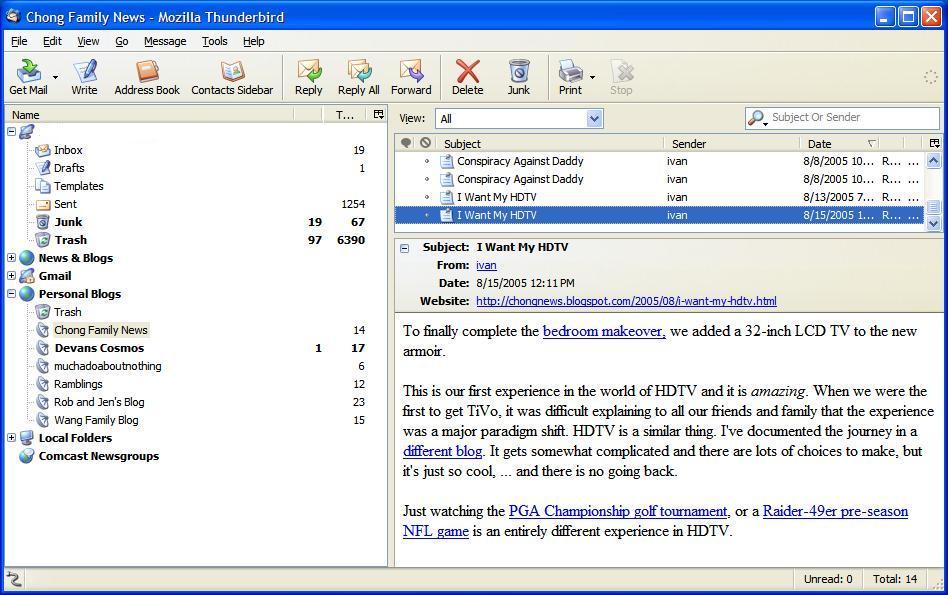This screenshot has width=948, height=595.
Task: Open the different blog link
Action: (443, 451)
